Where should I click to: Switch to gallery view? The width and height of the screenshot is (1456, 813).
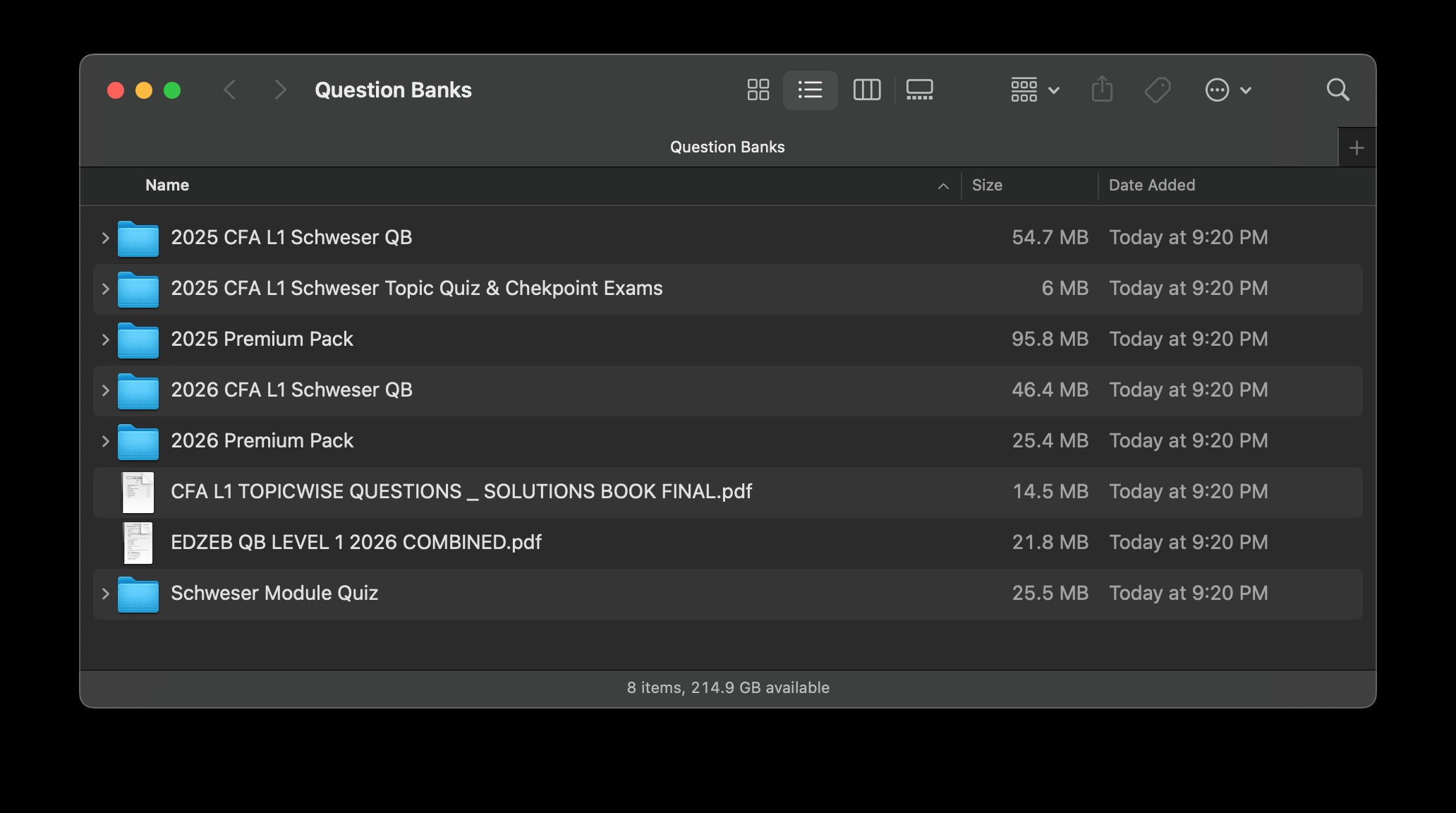(x=919, y=90)
